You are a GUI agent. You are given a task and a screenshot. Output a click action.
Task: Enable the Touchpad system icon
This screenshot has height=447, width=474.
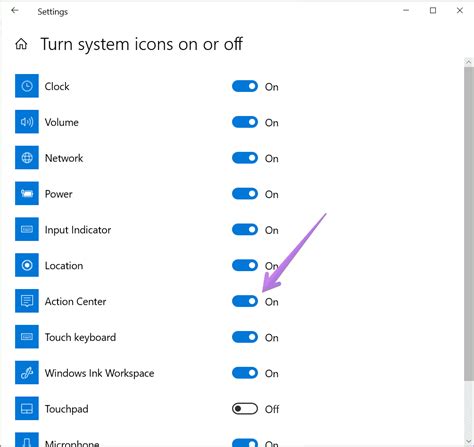point(245,409)
